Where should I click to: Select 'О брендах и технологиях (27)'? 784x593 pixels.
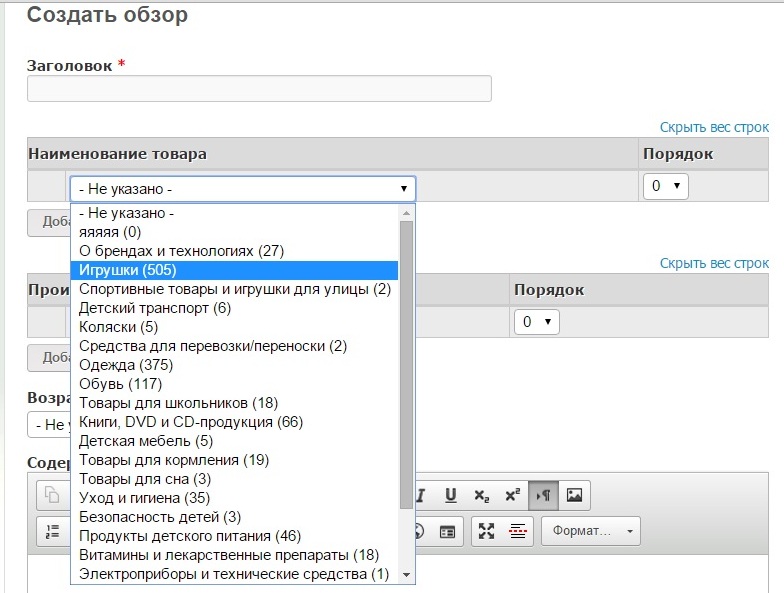(x=235, y=251)
